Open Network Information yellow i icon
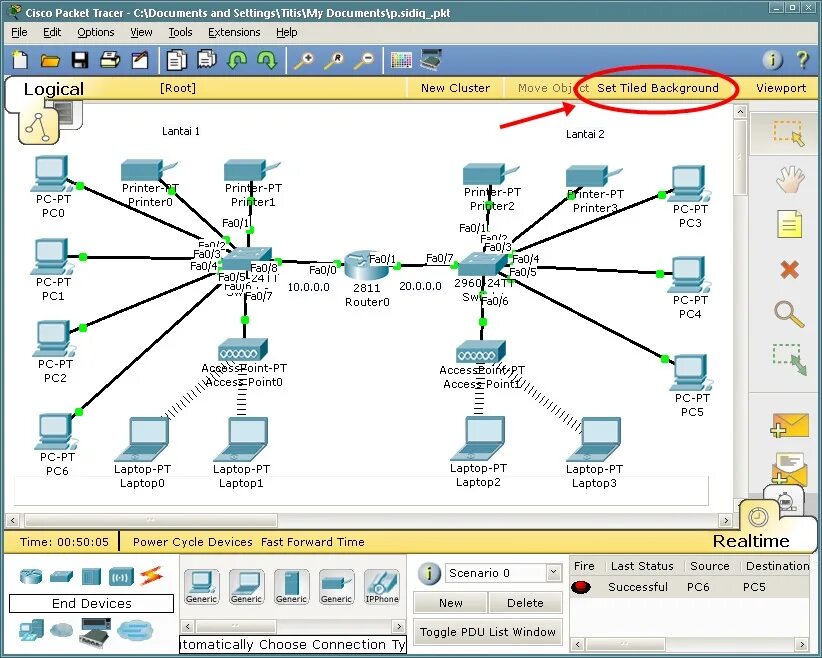The width and height of the screenshot is (822, 658). [772, 60]
